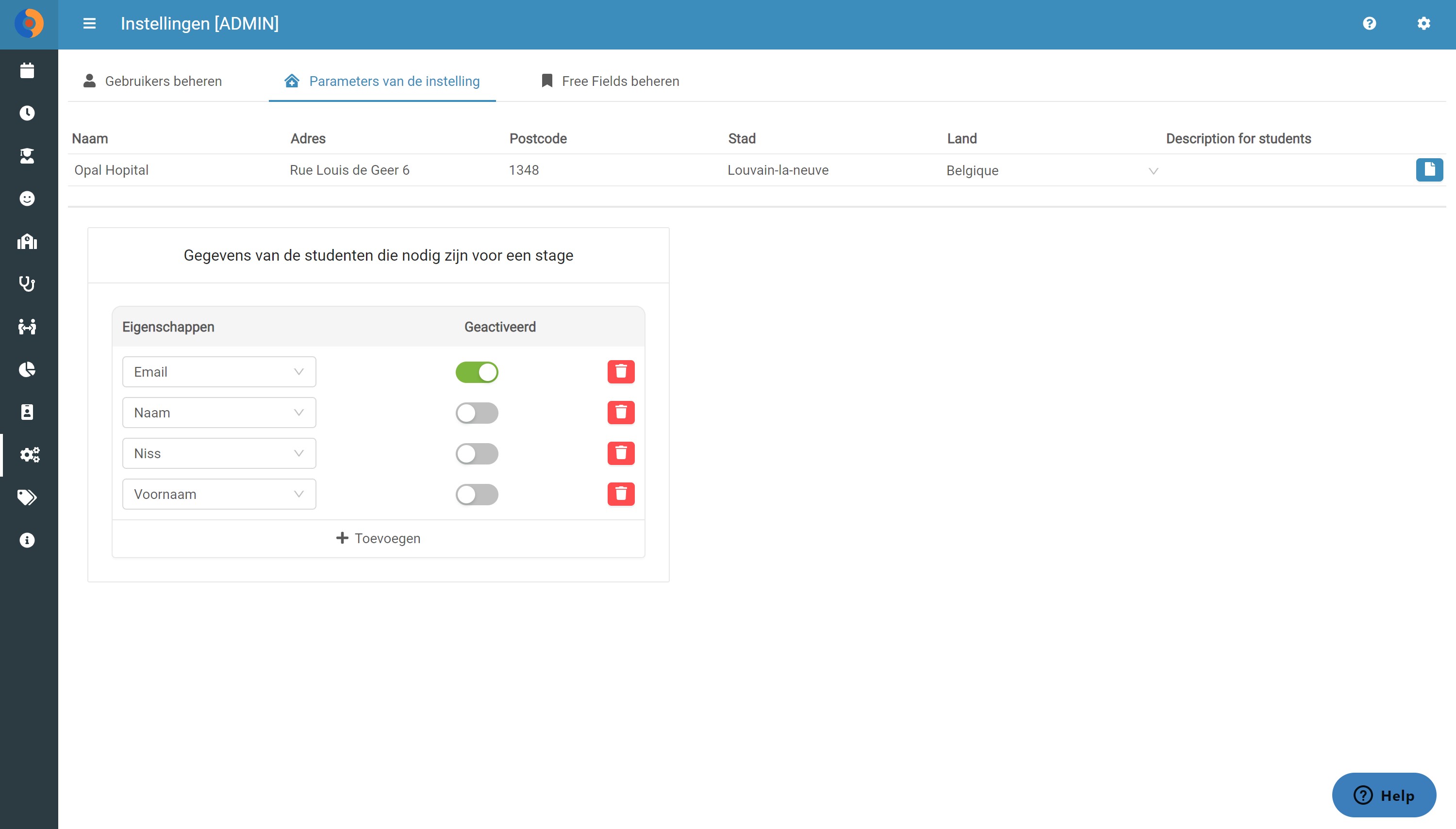The height and width of the screenshot is (829, 1456).
Task: Enable the Niss activated toggle
Action: pyautogui.click(x=477, y=454)
